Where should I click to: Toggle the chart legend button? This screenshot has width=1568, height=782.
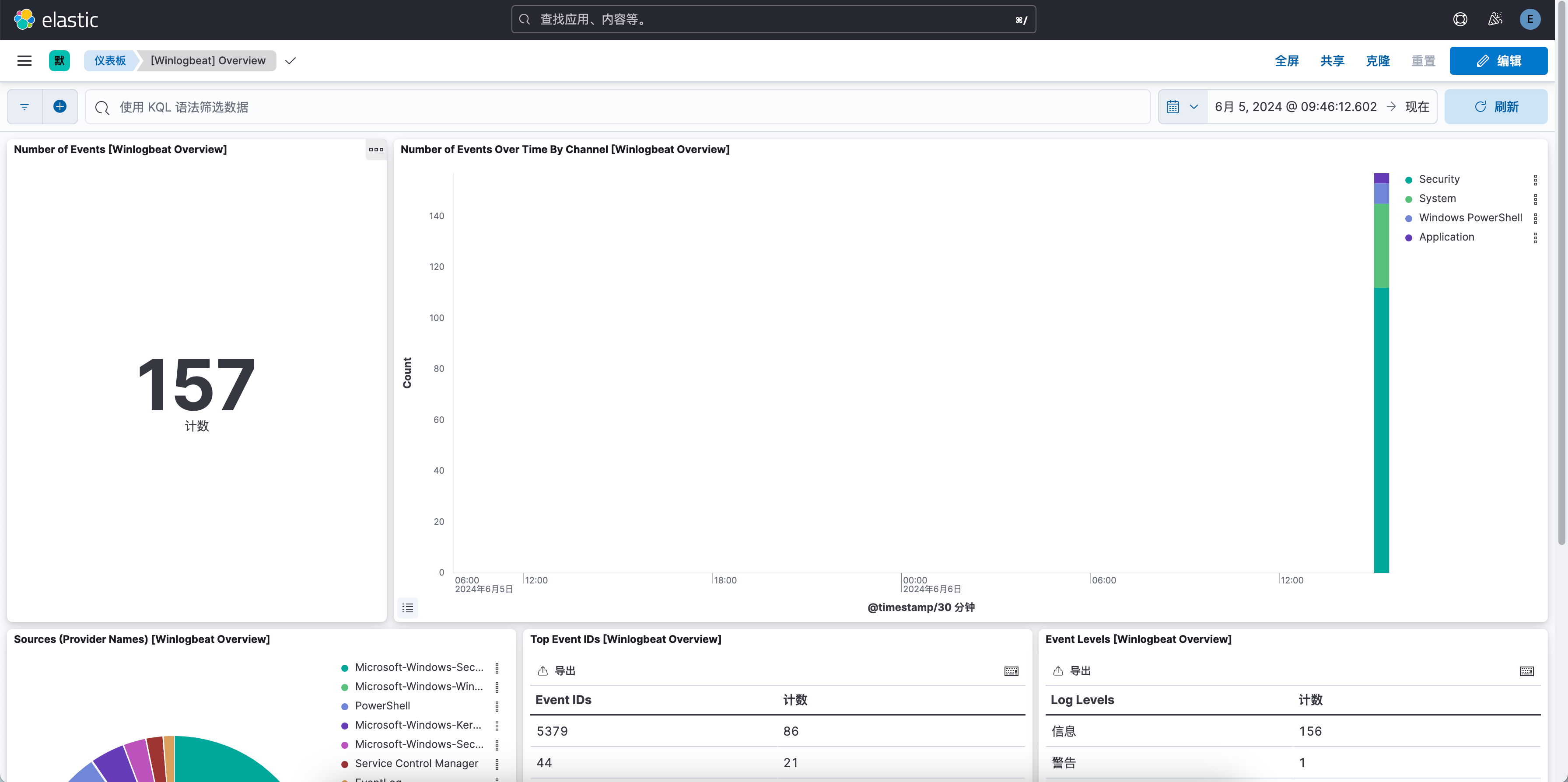pyautogui.click(x=407, y=607)
